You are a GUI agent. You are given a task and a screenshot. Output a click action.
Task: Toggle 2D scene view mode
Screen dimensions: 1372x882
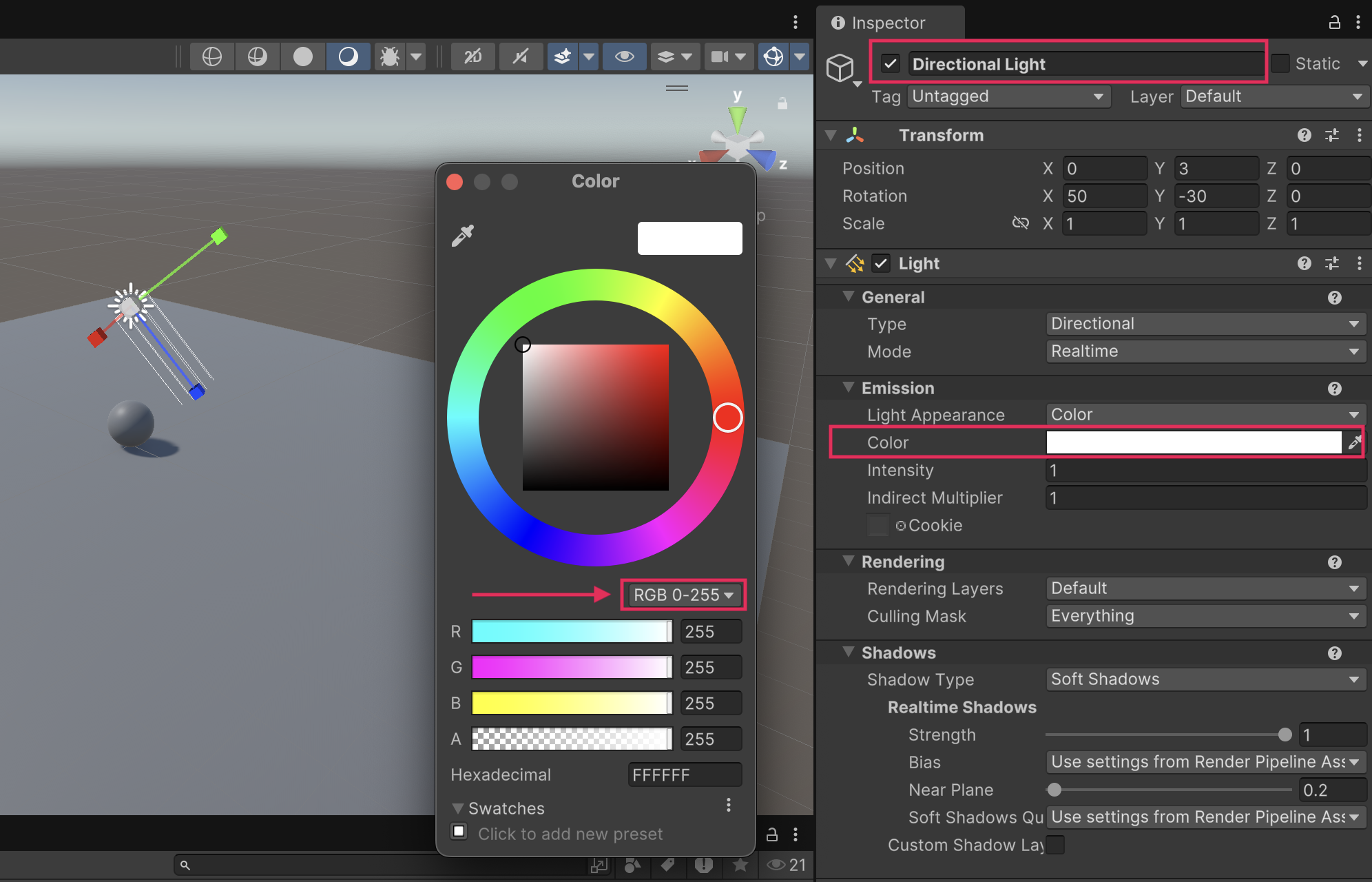tap(472, 57)
